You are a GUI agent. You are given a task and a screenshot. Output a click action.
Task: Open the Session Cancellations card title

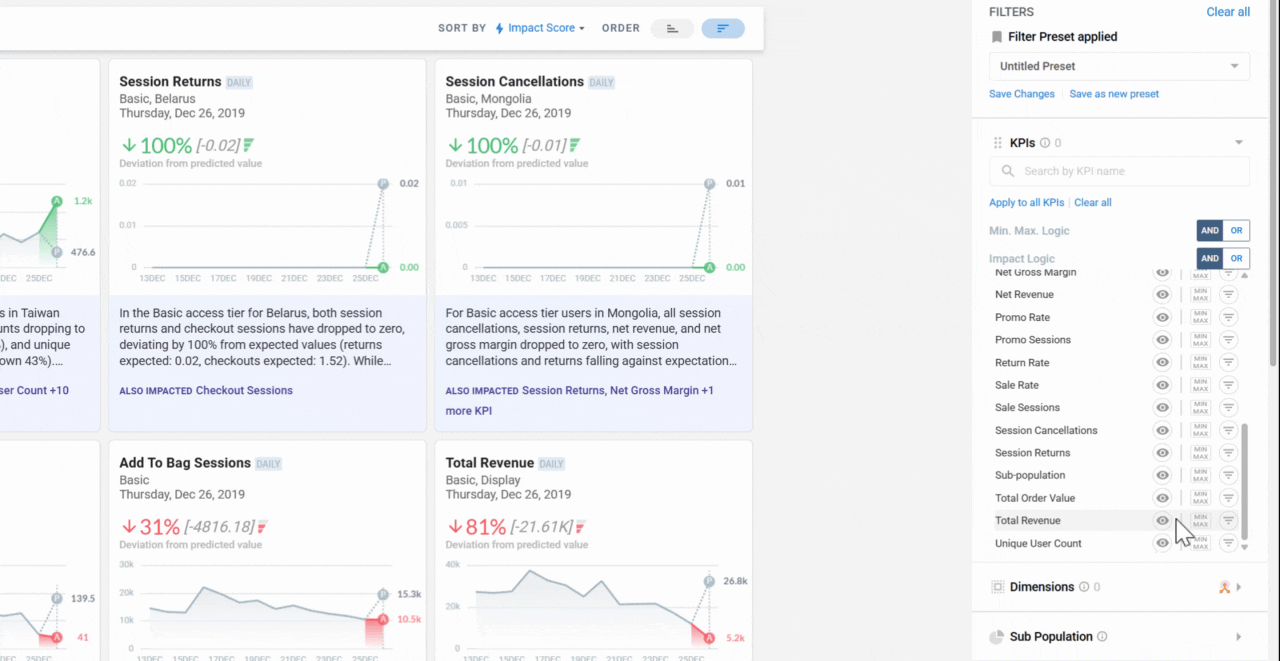514,82
